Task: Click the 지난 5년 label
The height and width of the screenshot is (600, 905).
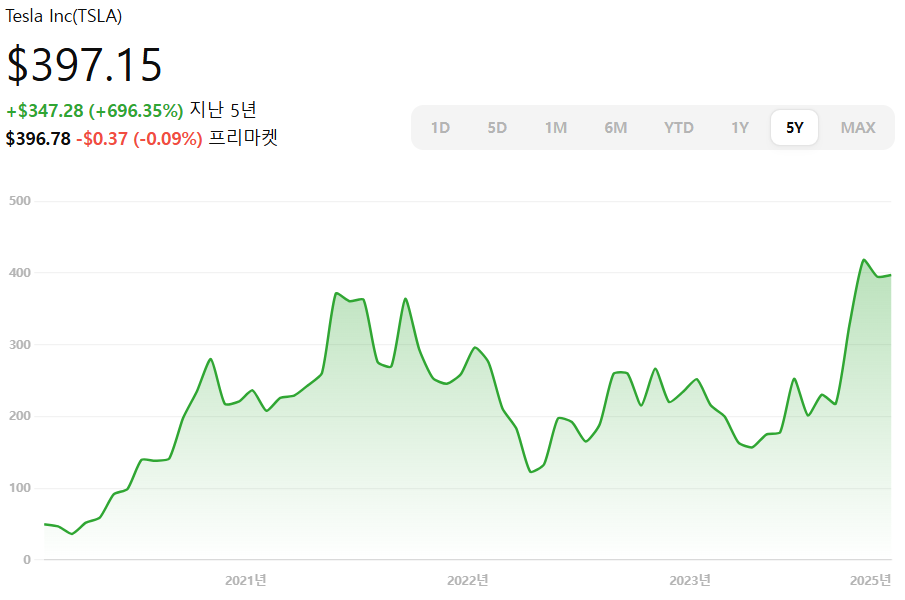Action: coord(223,110)
